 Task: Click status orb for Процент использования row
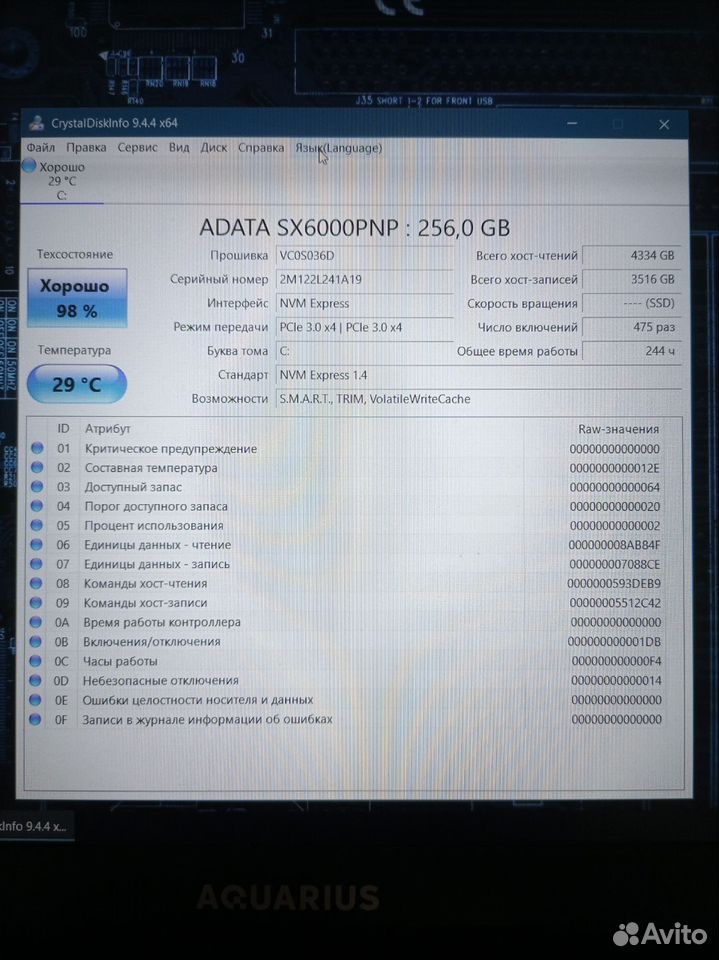[38, 526]
